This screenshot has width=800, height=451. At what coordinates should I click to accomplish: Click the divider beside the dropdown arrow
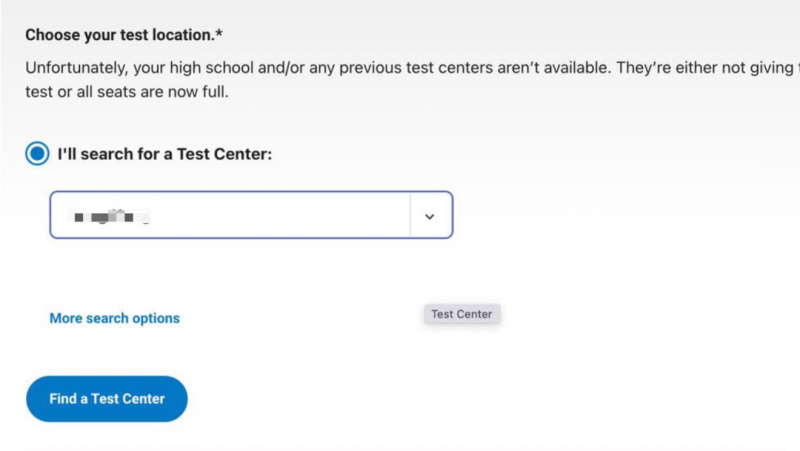(x=410, y=215)
